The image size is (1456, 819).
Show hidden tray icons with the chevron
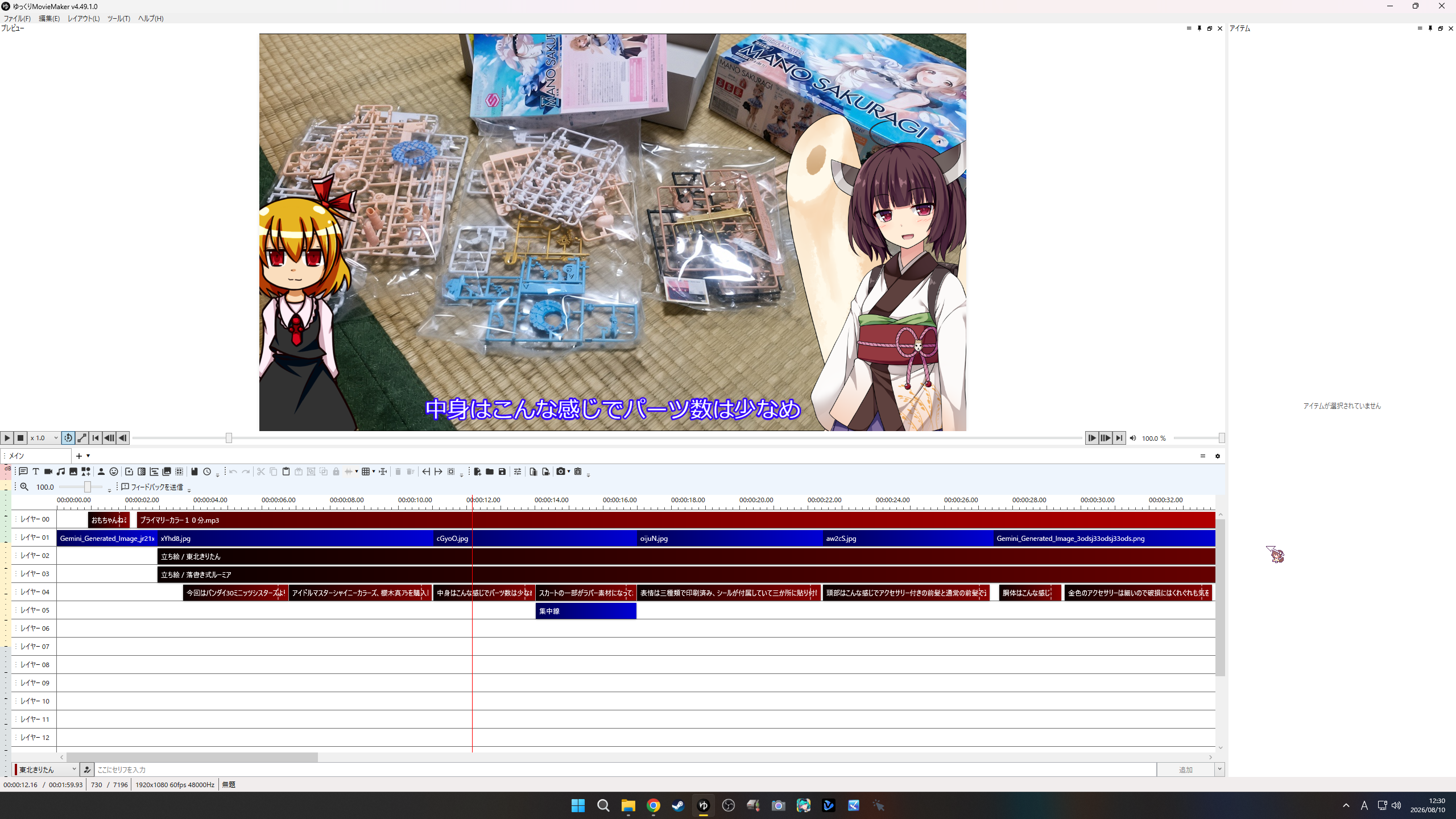click(x=1346, y=805)
